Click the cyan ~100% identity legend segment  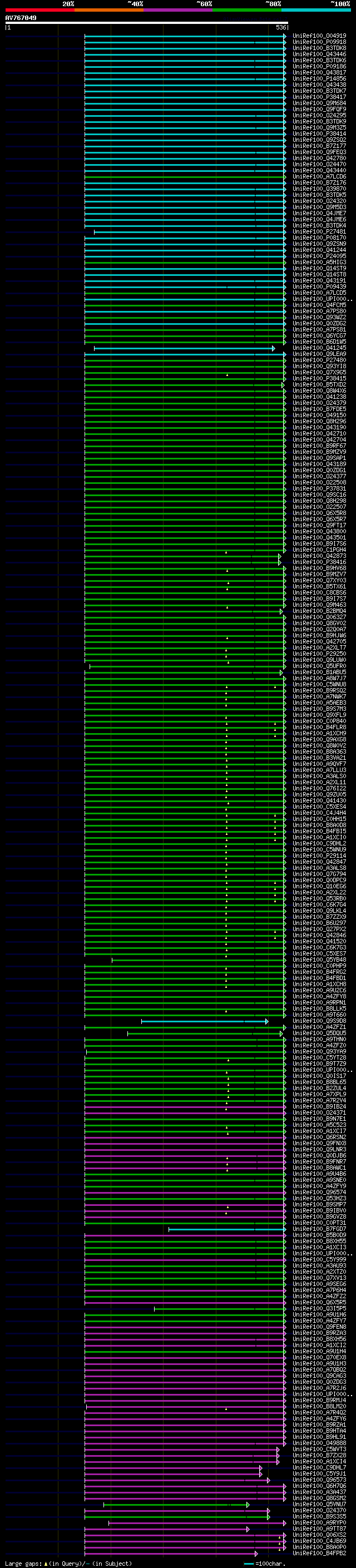point(316,10)
